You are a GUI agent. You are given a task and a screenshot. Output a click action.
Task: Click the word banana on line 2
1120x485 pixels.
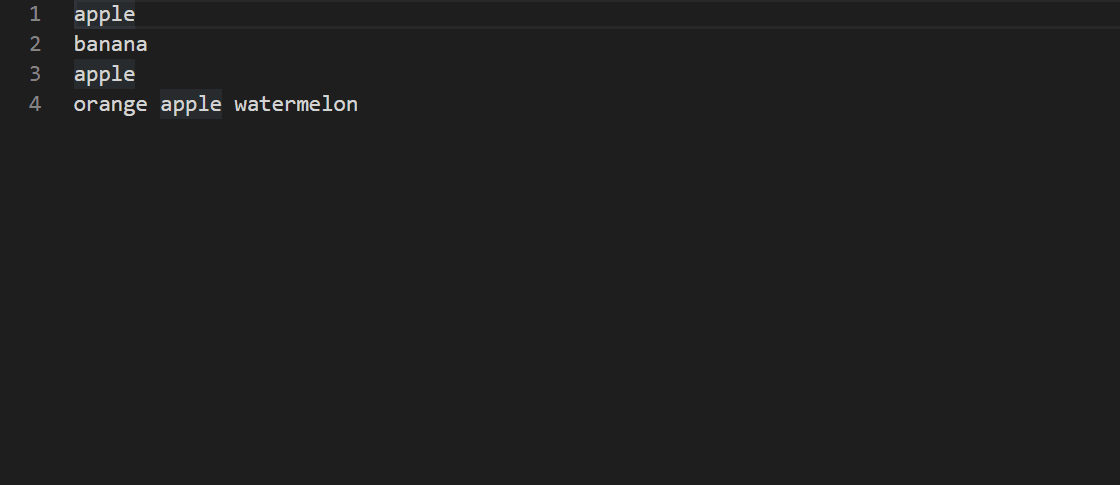click(x=110, y=44)
